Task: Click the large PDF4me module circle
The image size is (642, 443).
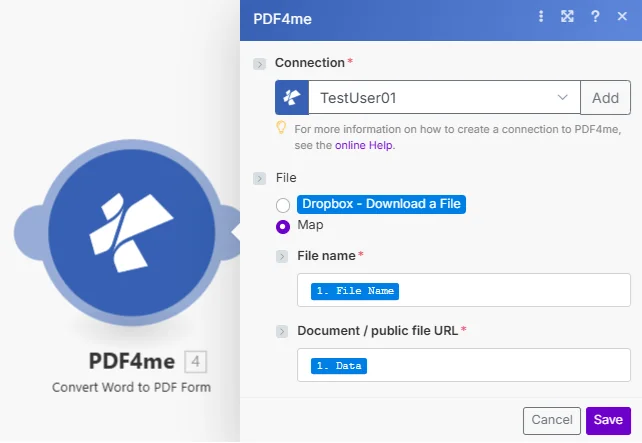Action: click(x=131, y=232)
